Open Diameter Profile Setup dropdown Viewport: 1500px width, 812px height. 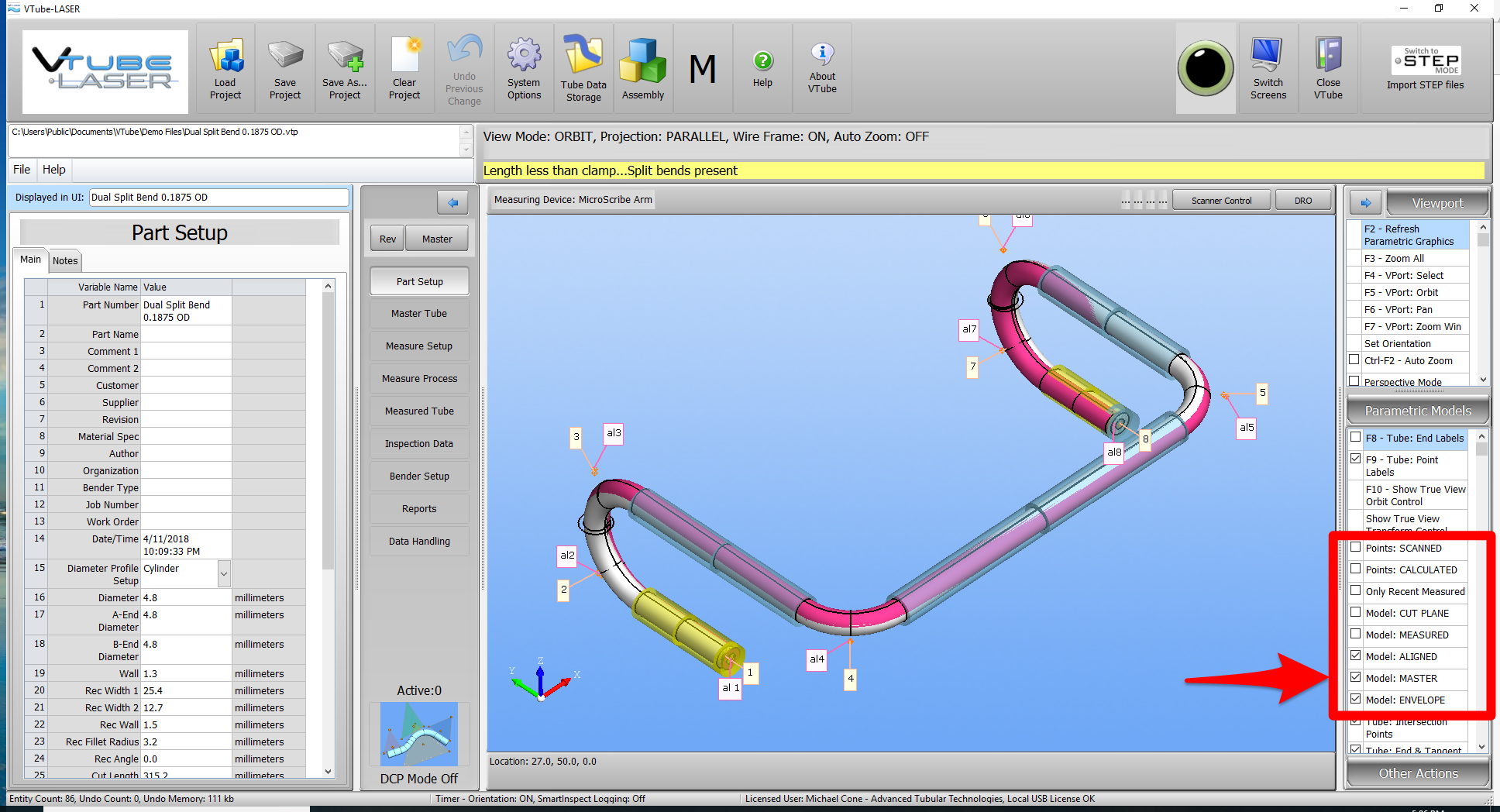[x=224, y=574]
